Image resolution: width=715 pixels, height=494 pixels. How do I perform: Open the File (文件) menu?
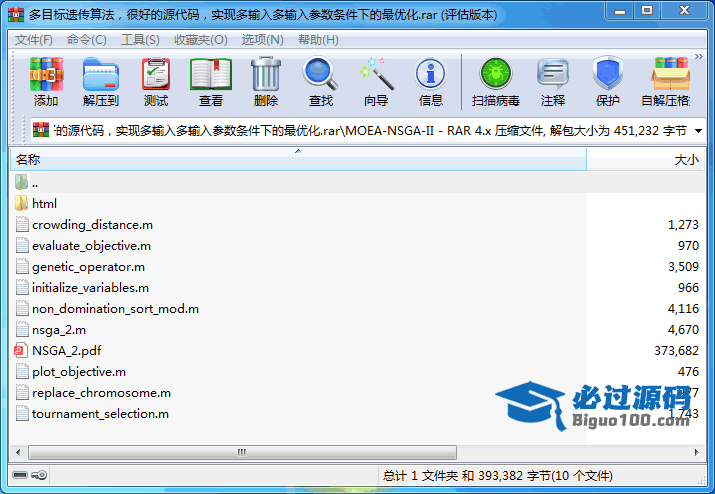[x=34, y=40]
